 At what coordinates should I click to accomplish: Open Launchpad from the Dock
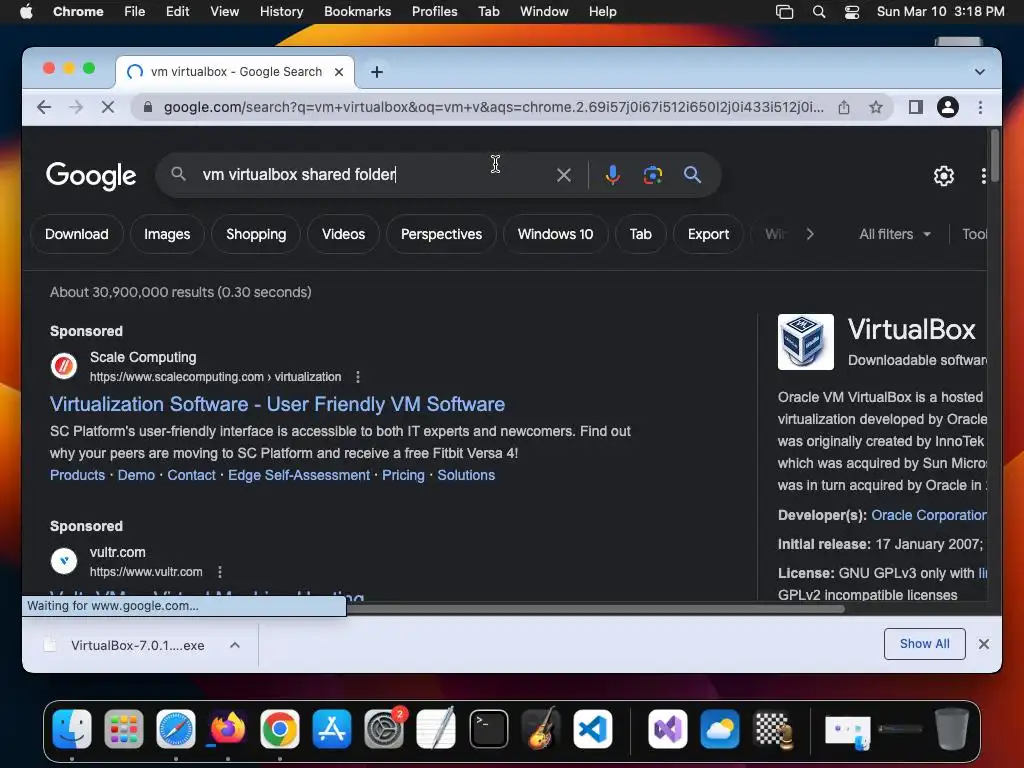(123, 728)
